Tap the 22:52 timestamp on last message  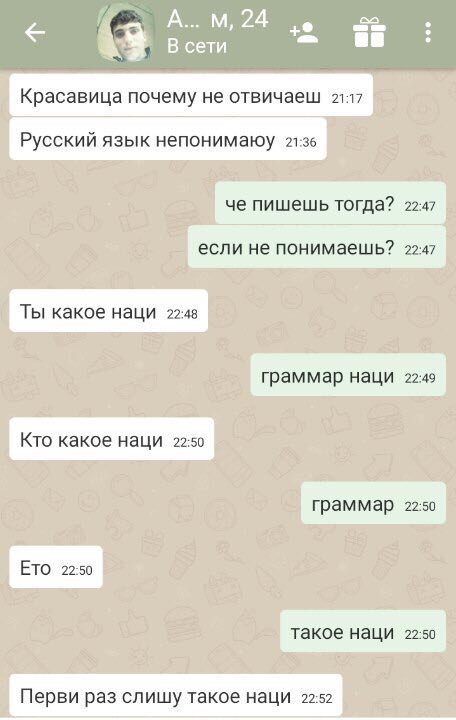coord(317,698)
